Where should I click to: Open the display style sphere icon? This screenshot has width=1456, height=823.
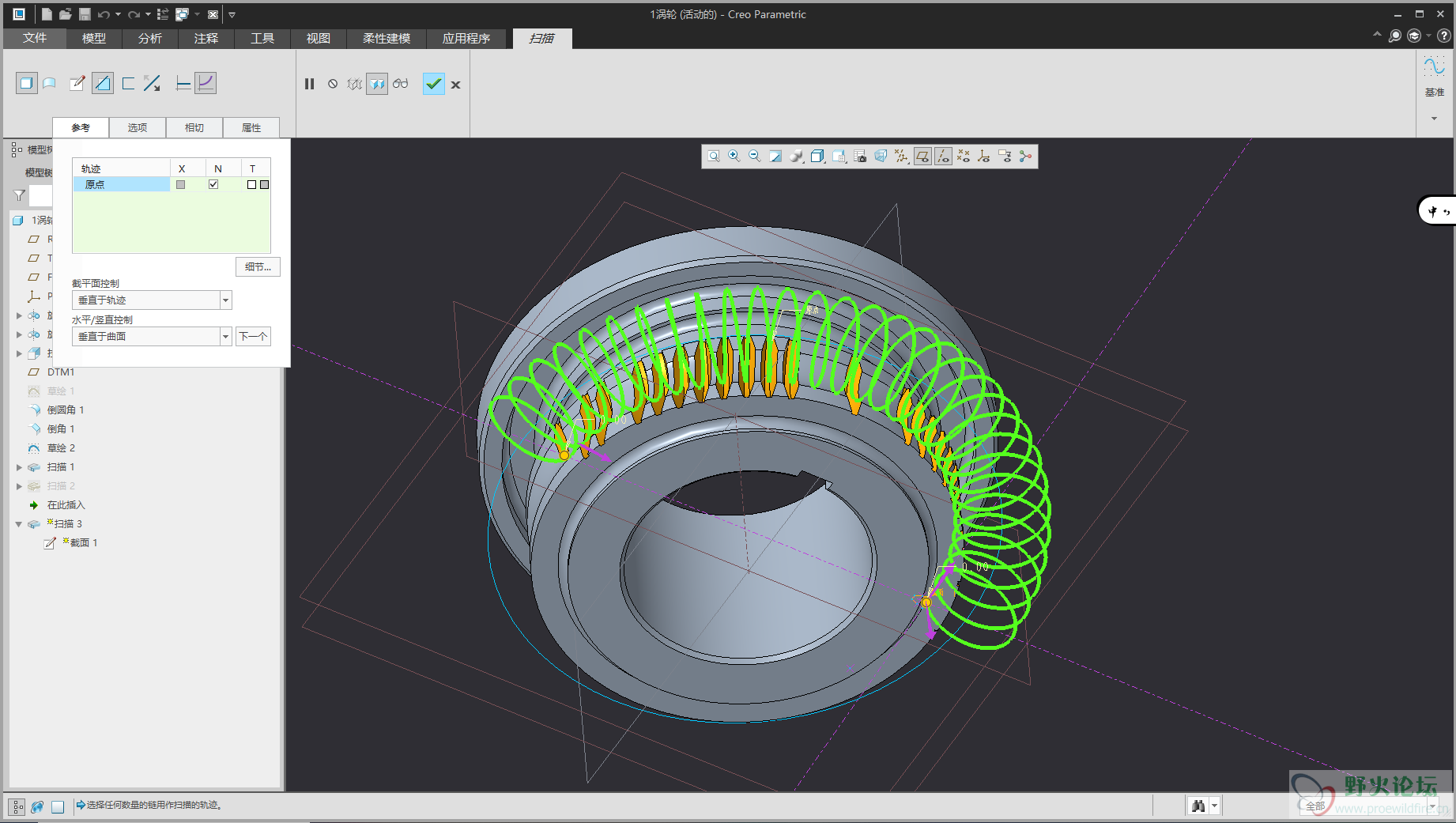796,157
